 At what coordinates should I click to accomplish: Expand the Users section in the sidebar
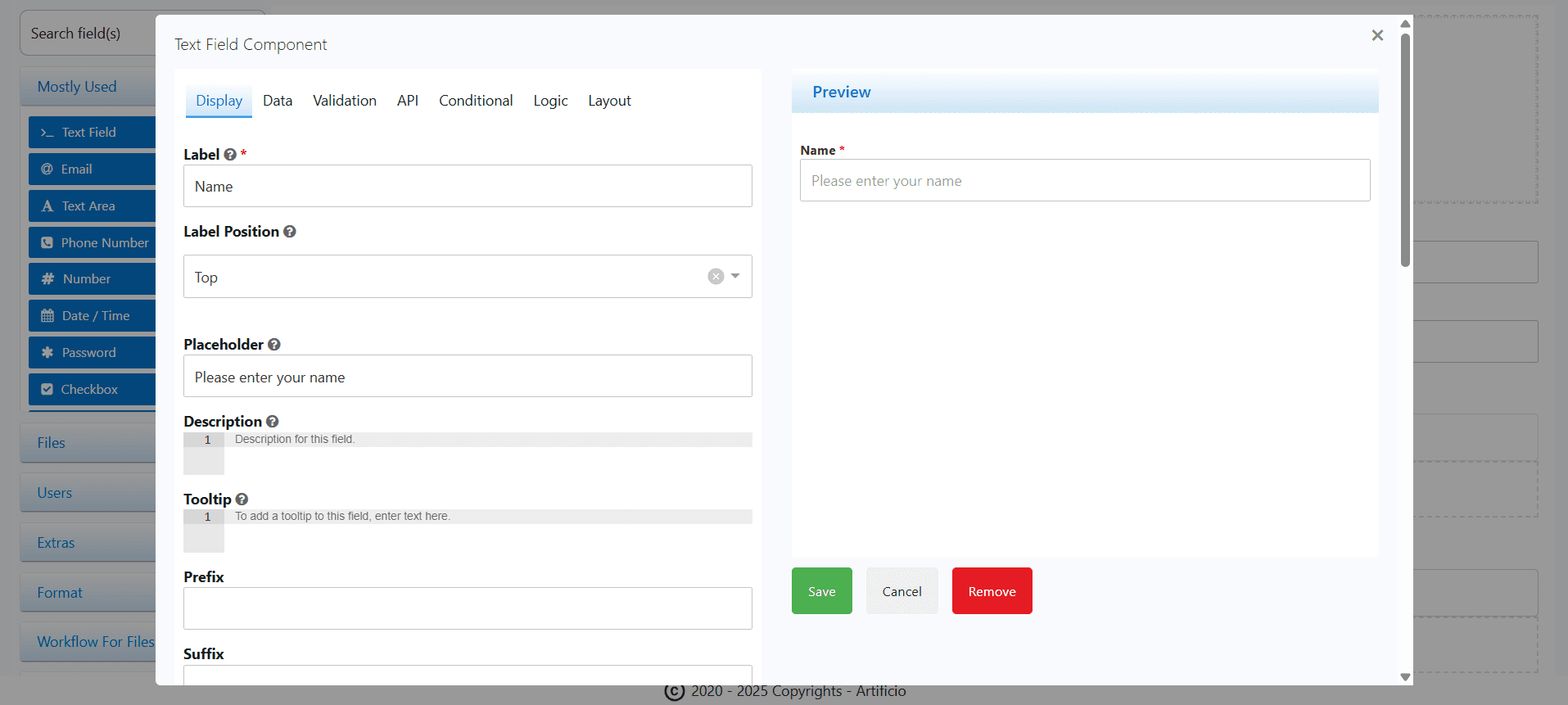click(x=55, y=493)
